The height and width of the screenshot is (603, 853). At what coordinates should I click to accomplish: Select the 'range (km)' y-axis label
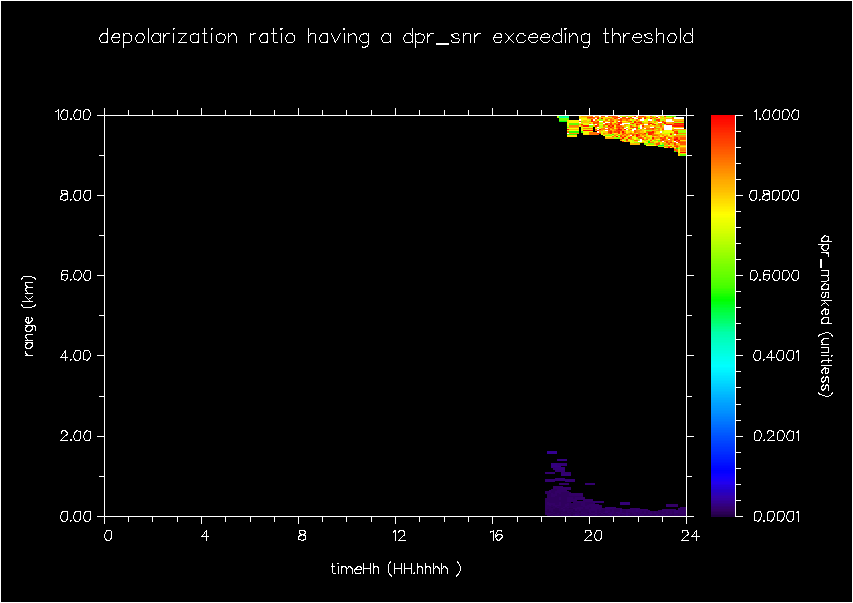(x=29, y=316)
